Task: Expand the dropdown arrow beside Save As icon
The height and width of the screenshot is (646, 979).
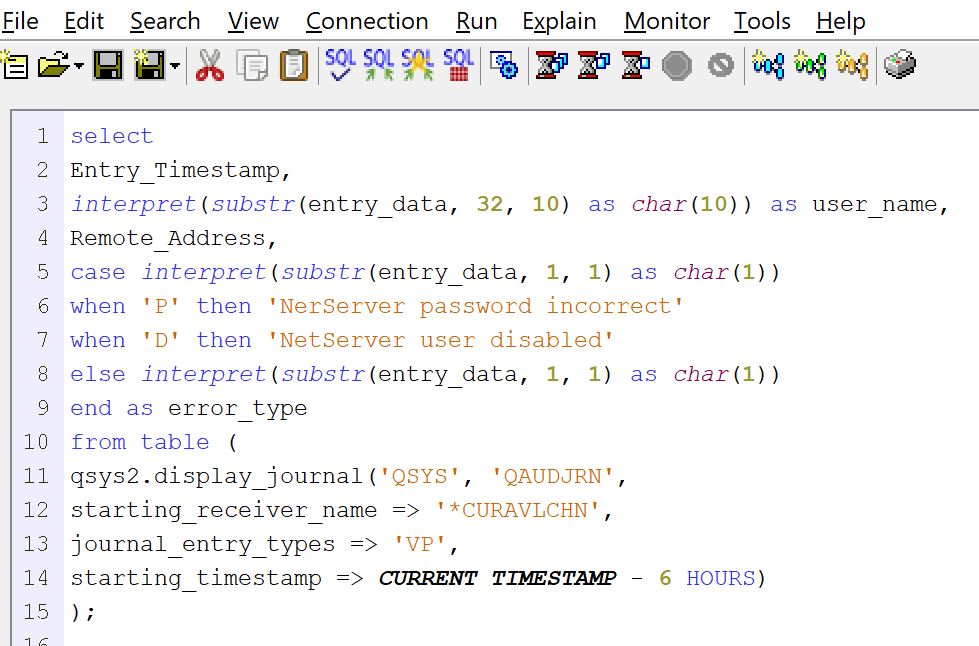Action: pyautogui.click(x=176, y=67)
